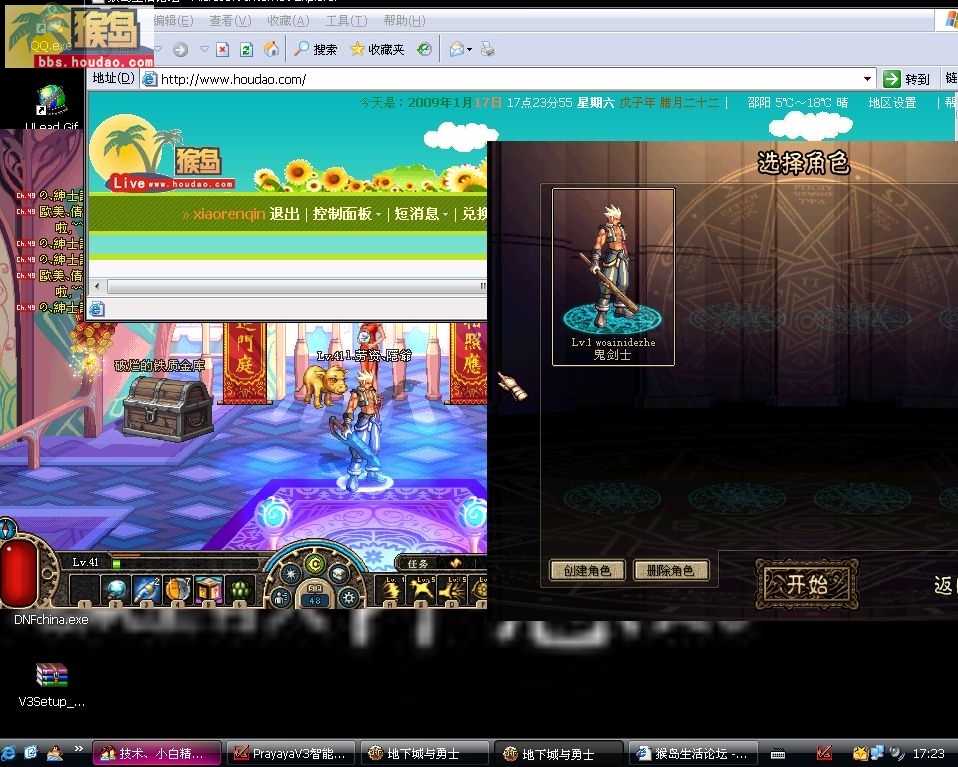Print the page with the printer icon
The width and height of the screenshot is (958, 767).
click(x=488, y=49)
